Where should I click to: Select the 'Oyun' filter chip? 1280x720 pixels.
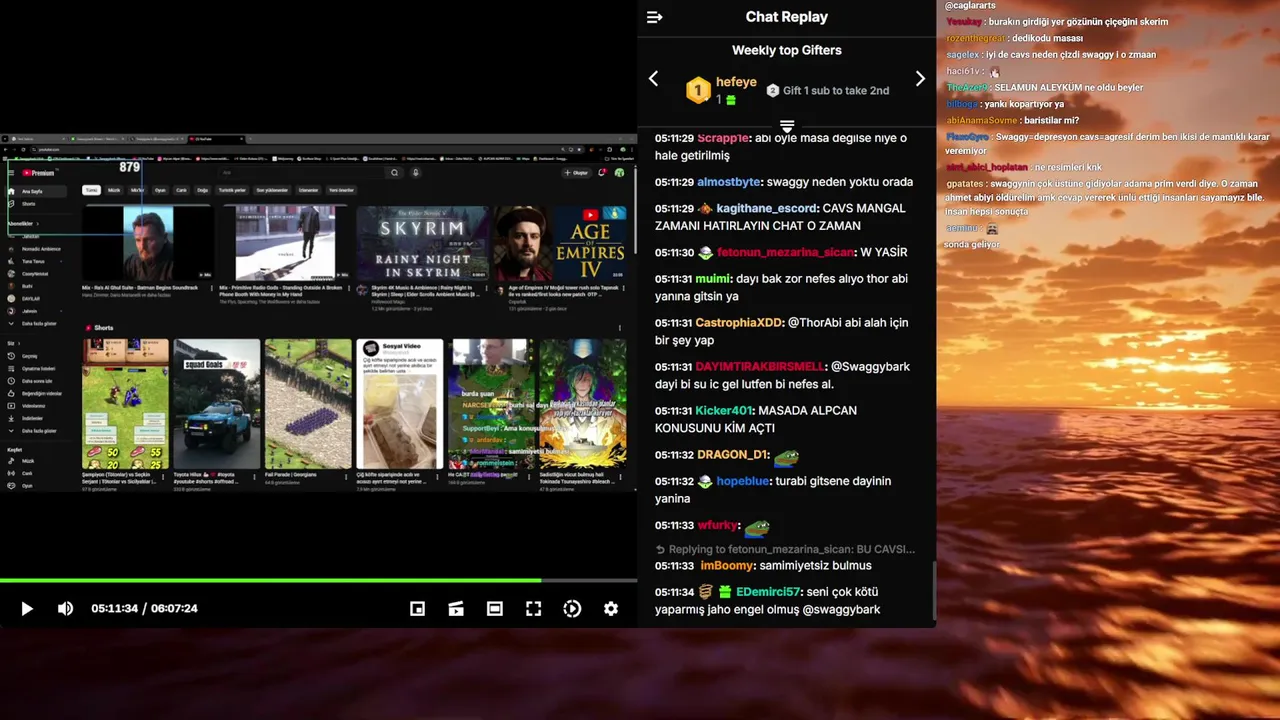(160, 190)
